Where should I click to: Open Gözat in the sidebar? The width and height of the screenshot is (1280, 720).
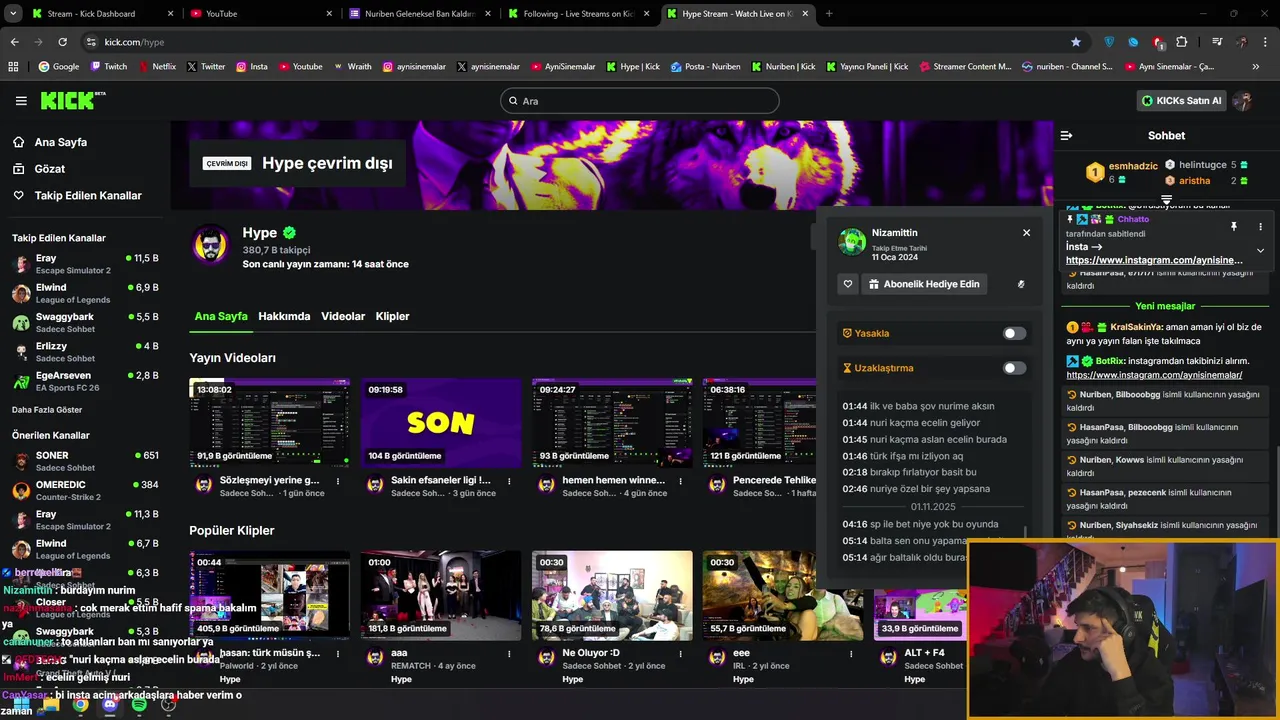pos(49,169)
